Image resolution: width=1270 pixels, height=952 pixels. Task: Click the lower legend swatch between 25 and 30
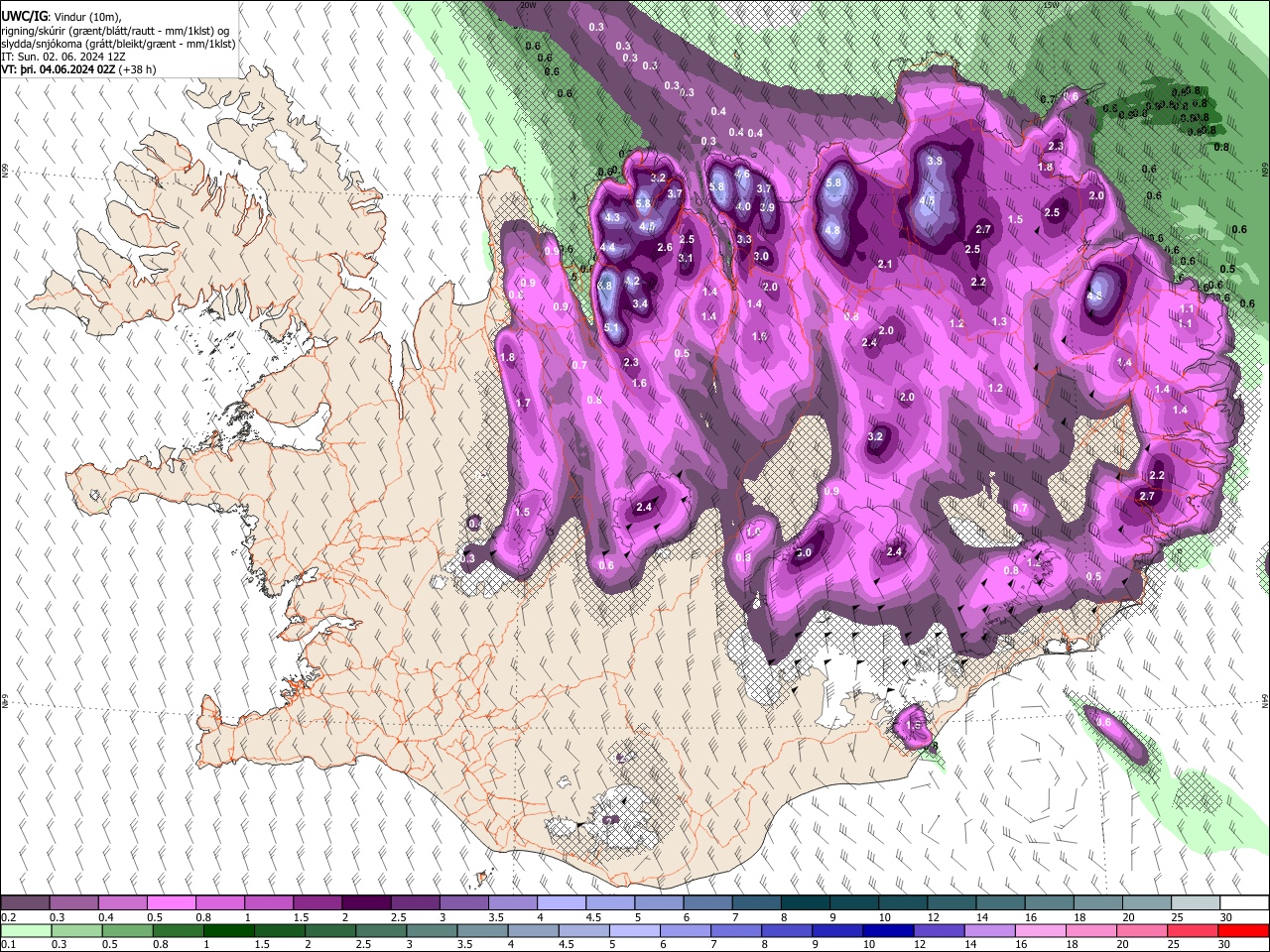click(x=1192, y=930)
